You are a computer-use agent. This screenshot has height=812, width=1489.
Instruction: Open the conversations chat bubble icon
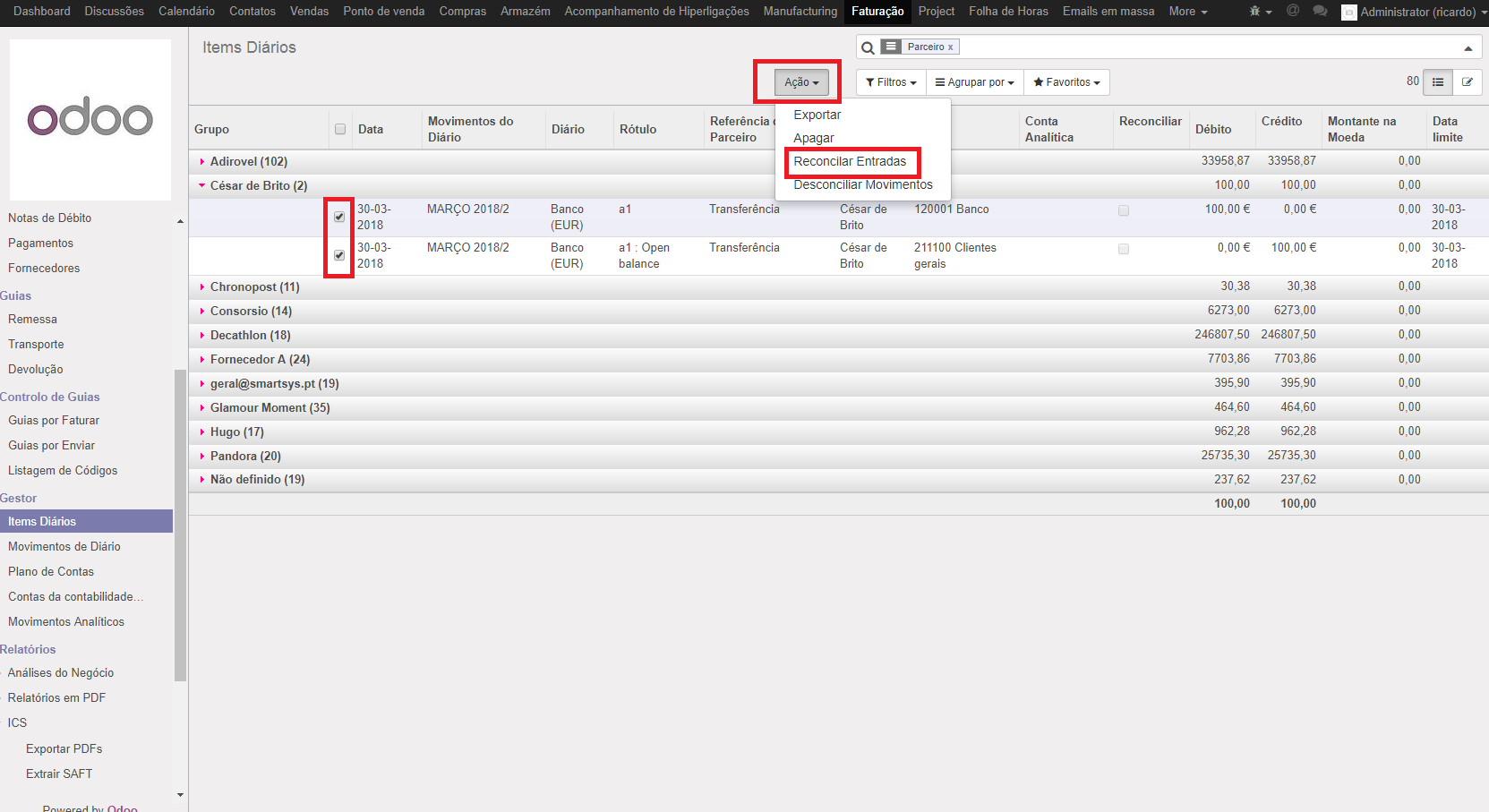pos(1319,12)
